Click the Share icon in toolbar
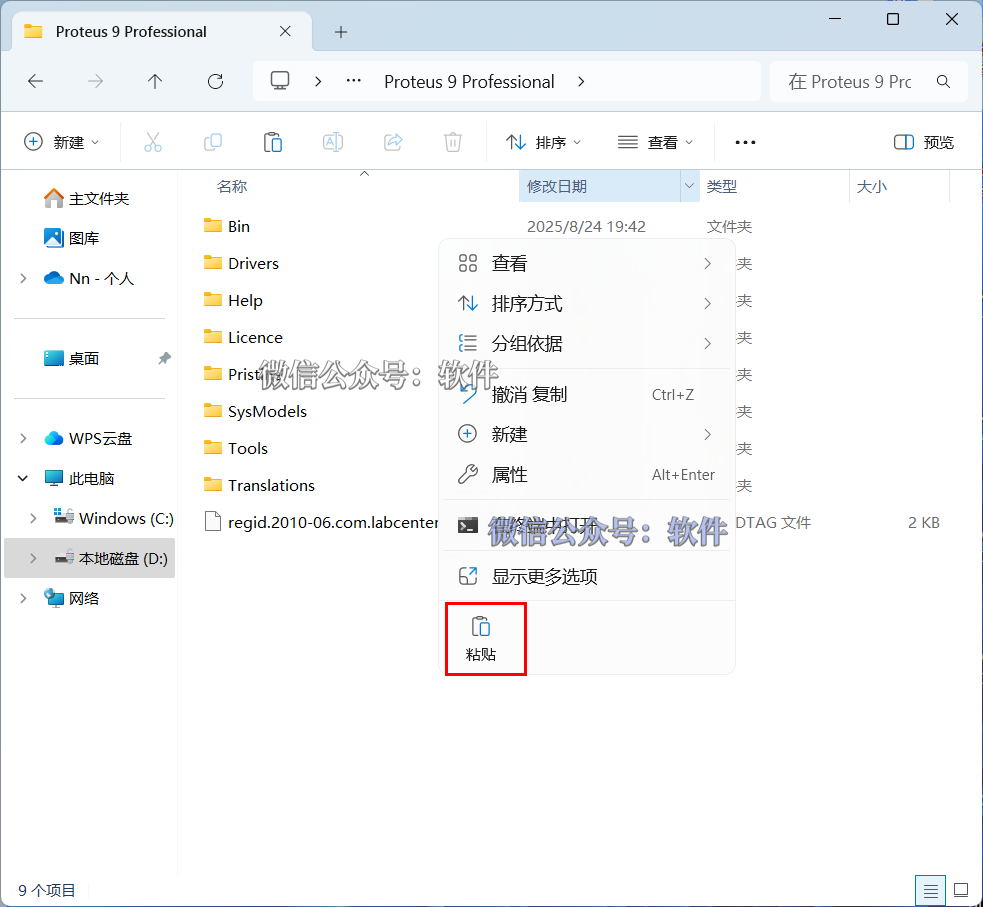The width and height of the screenshot is (983, 907). coord(393,142)
